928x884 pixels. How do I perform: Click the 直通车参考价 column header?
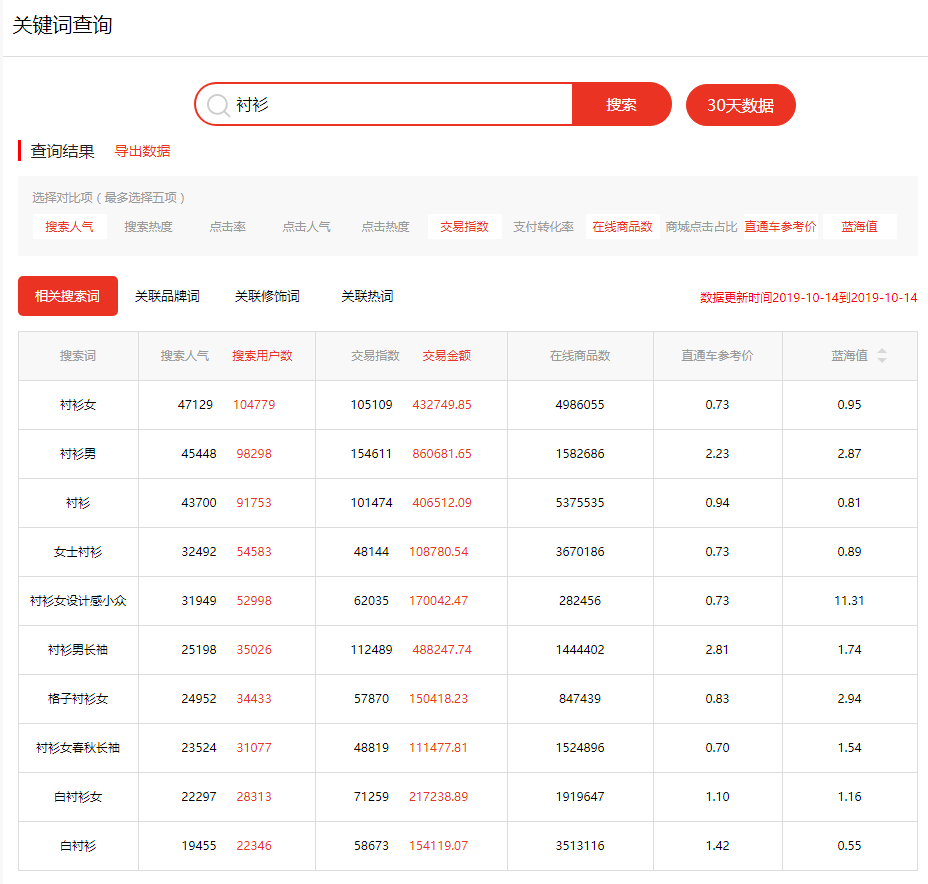pos(717,356)
